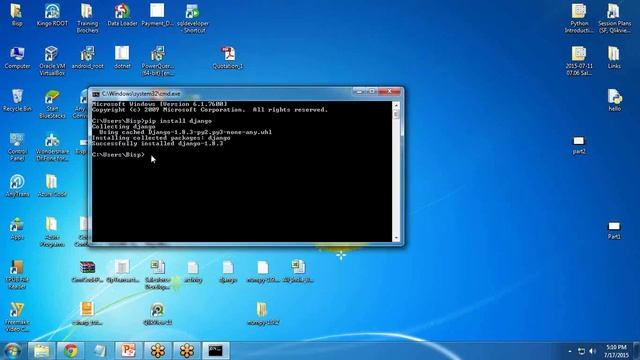Select the 2015-07-11 07.06 Sat file

pyautogui.click(x=579, y=61)
